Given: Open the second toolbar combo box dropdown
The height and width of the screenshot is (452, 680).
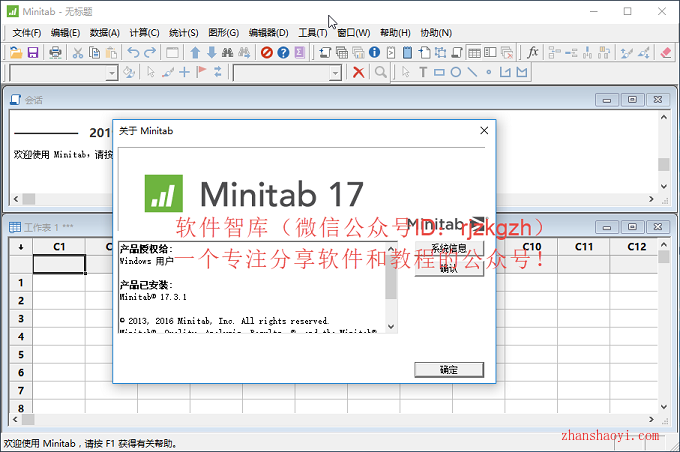Looking at the screenshot, I should pyautogui.click(x=335, y=73).
